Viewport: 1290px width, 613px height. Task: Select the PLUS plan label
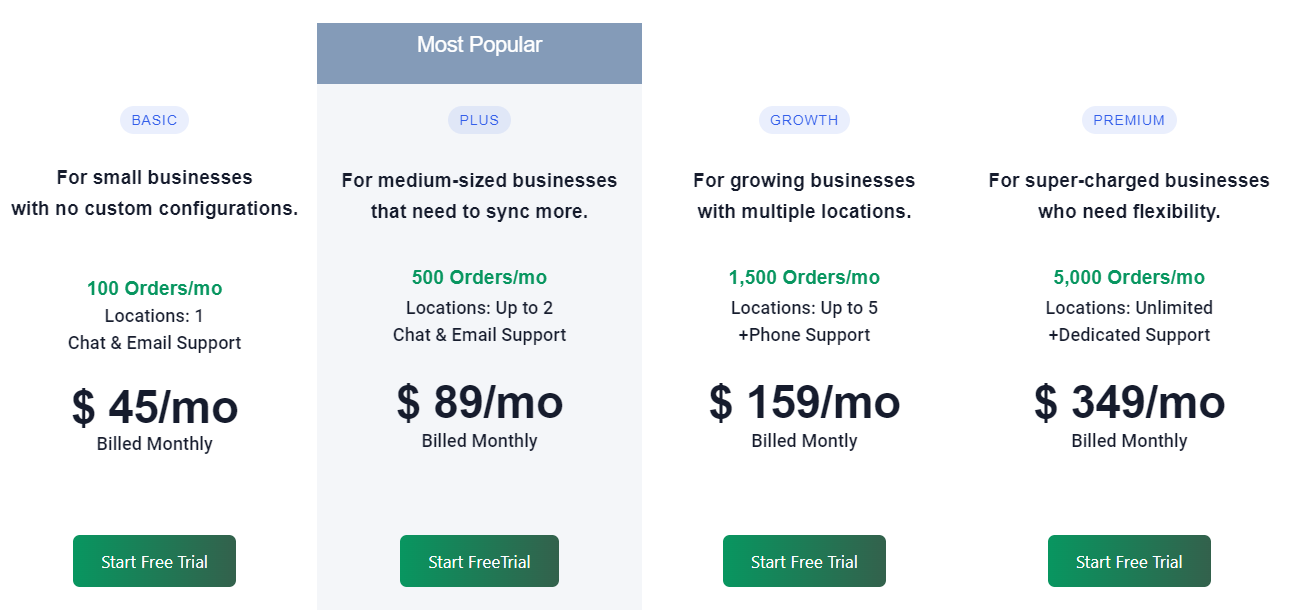click(x=479, y=120)
